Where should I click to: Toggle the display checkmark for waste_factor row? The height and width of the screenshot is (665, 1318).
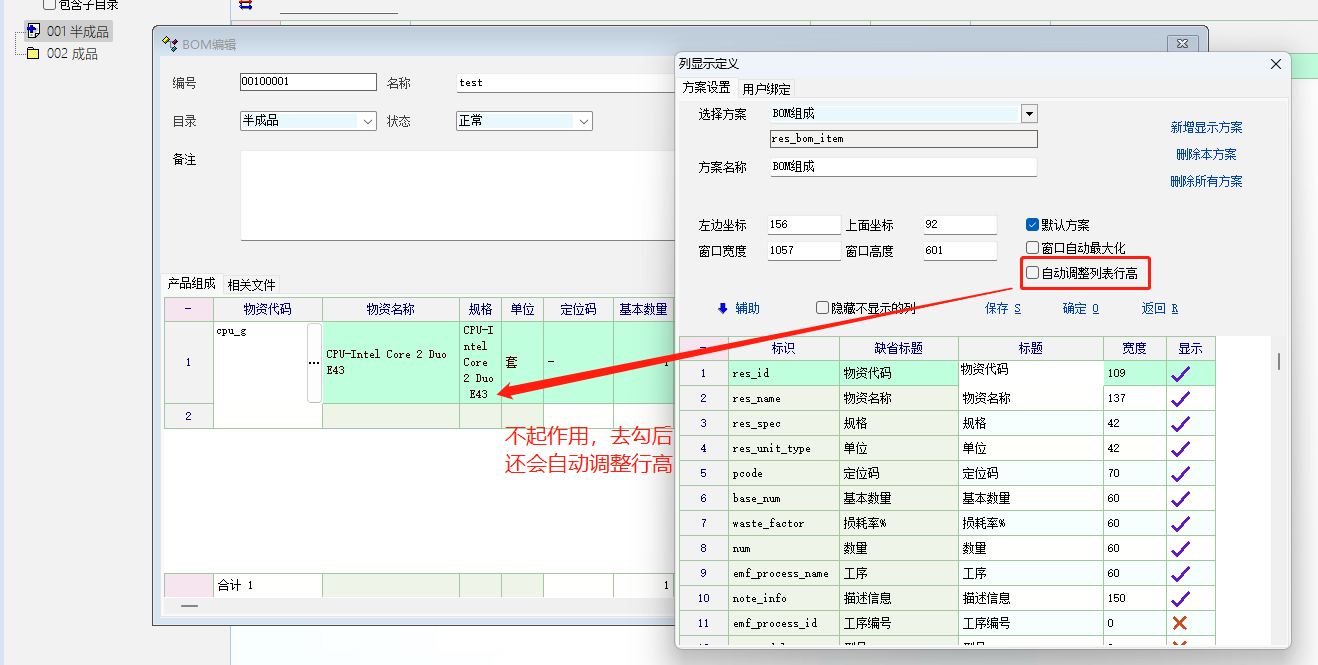[x=1181, y=523]
